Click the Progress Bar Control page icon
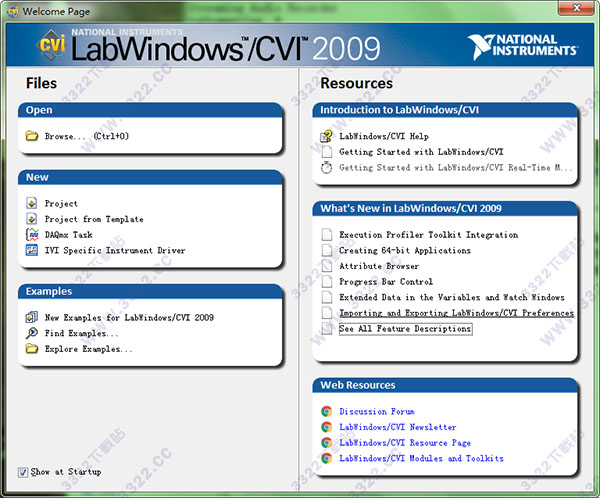Image resolution: width=600 pixels, height=498 pixels. [x=327, y=281]
